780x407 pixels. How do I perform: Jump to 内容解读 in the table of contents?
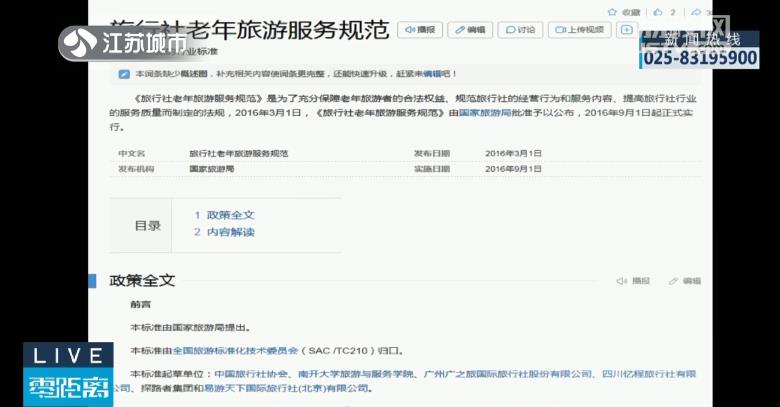[x=230, y=232]
